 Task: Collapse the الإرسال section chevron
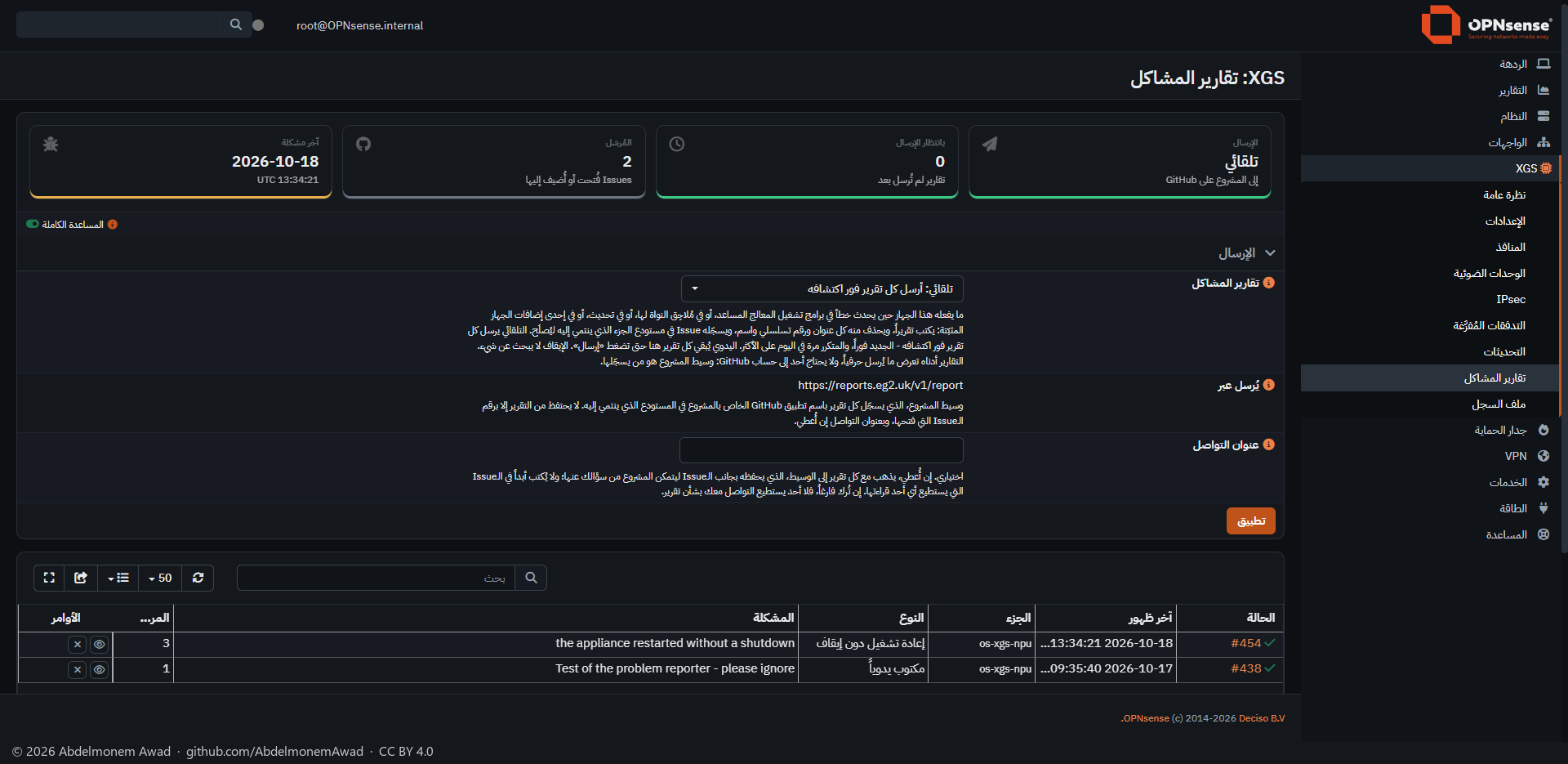click(1270, 253)
